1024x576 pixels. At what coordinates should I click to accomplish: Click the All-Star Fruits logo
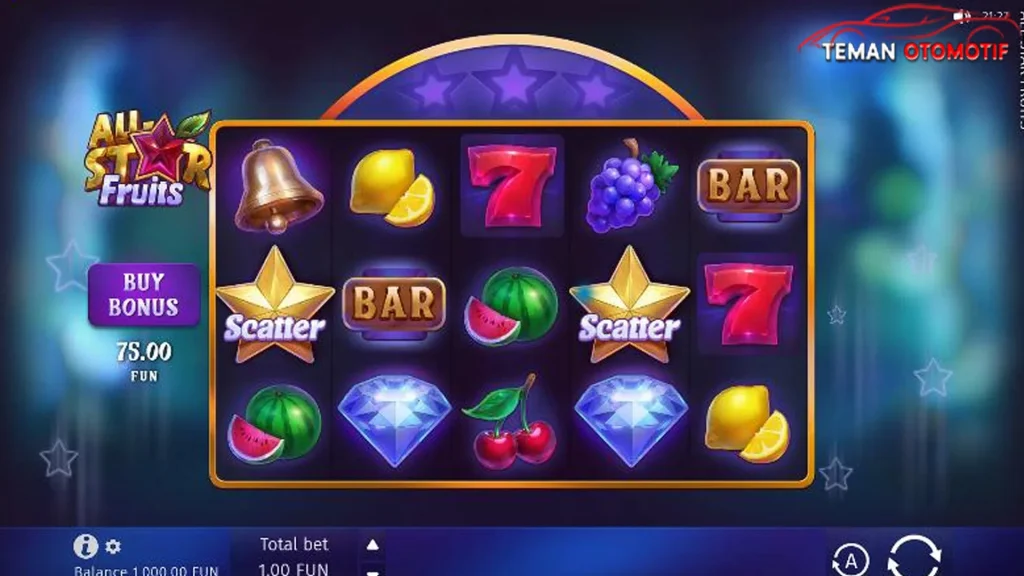point(148,159)
